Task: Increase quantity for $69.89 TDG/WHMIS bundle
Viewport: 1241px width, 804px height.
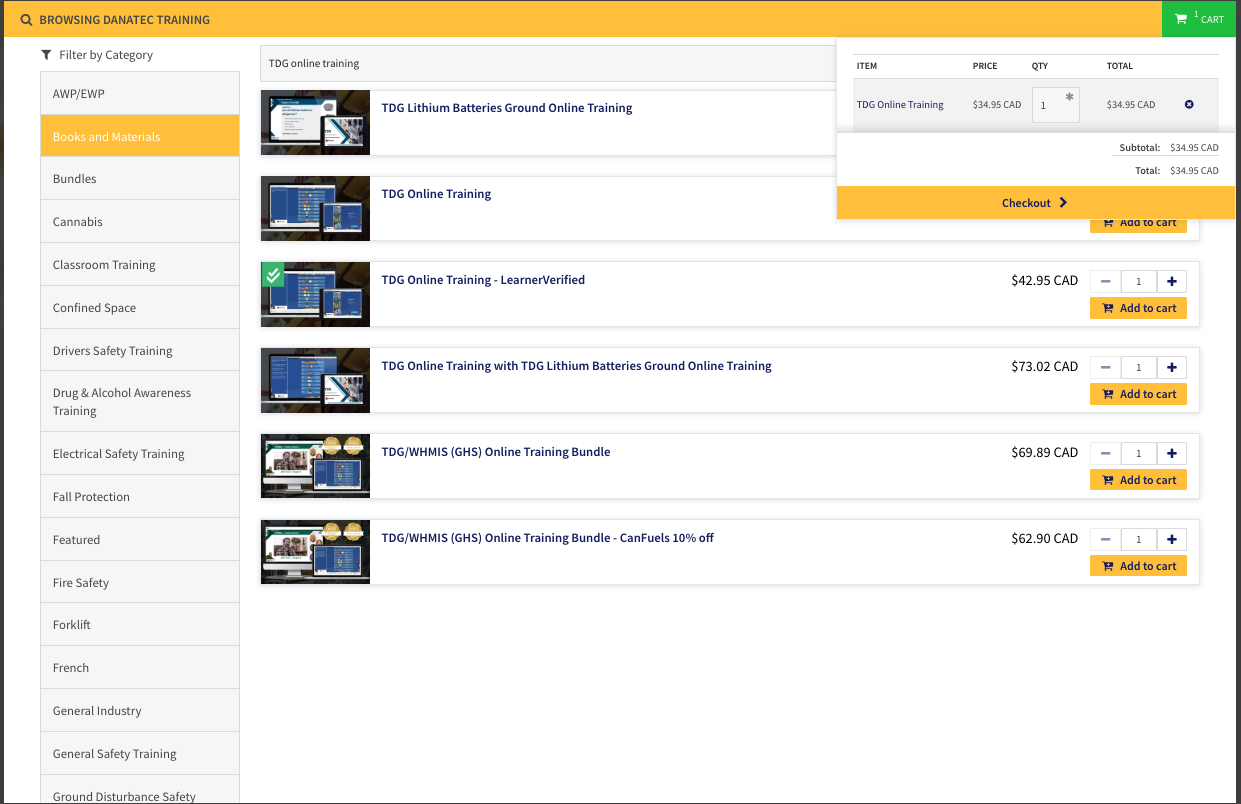Action: 1172,453
